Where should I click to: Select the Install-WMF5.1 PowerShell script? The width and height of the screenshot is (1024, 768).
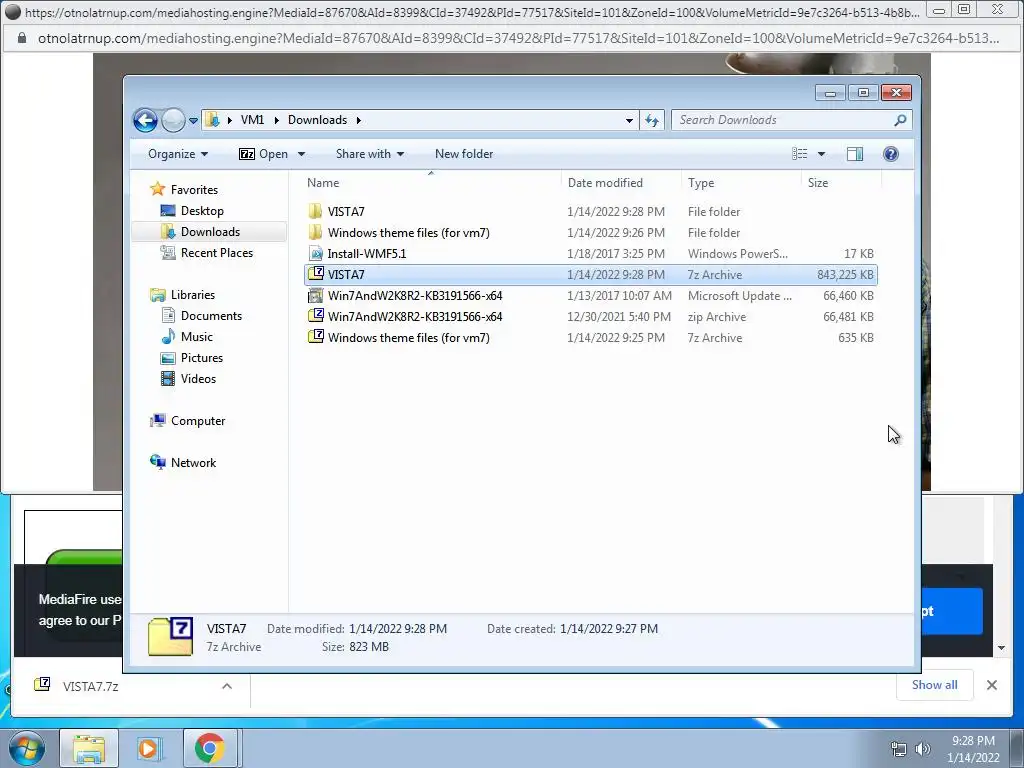point(590,253)
